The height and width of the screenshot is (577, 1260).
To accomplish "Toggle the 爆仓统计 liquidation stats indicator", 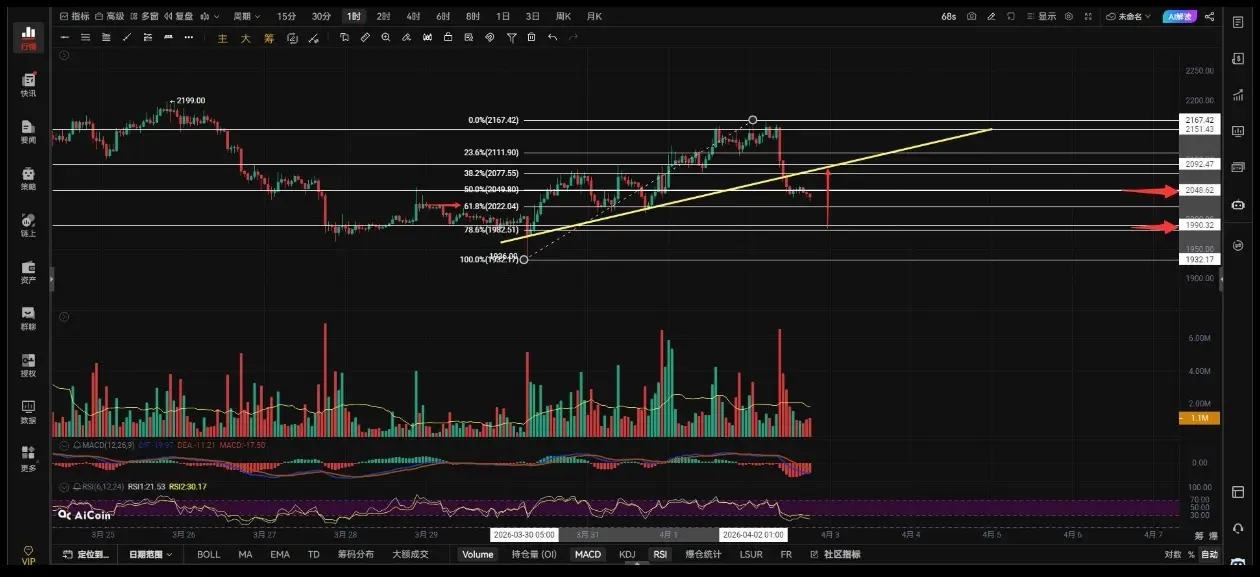I will (x=703, y=554).
